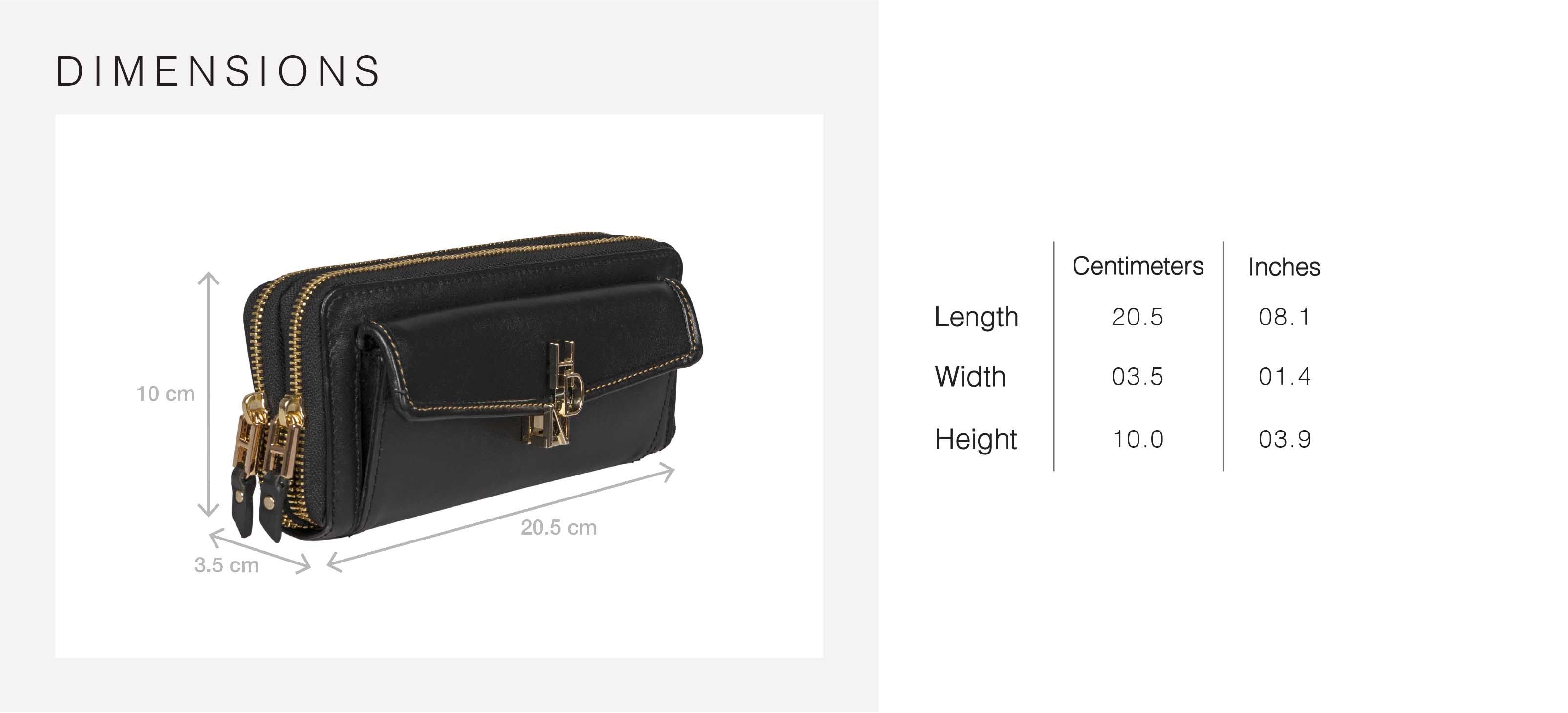This screenshot has width=1568, height=713.
Task: Click the Width row label
Action: point(969,376)
